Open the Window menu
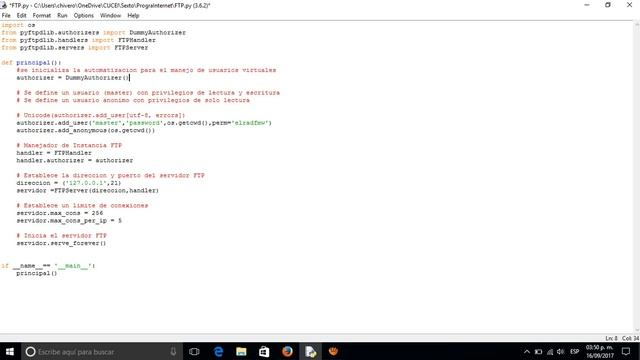The image size is (640, 360). tap(110, 16)
